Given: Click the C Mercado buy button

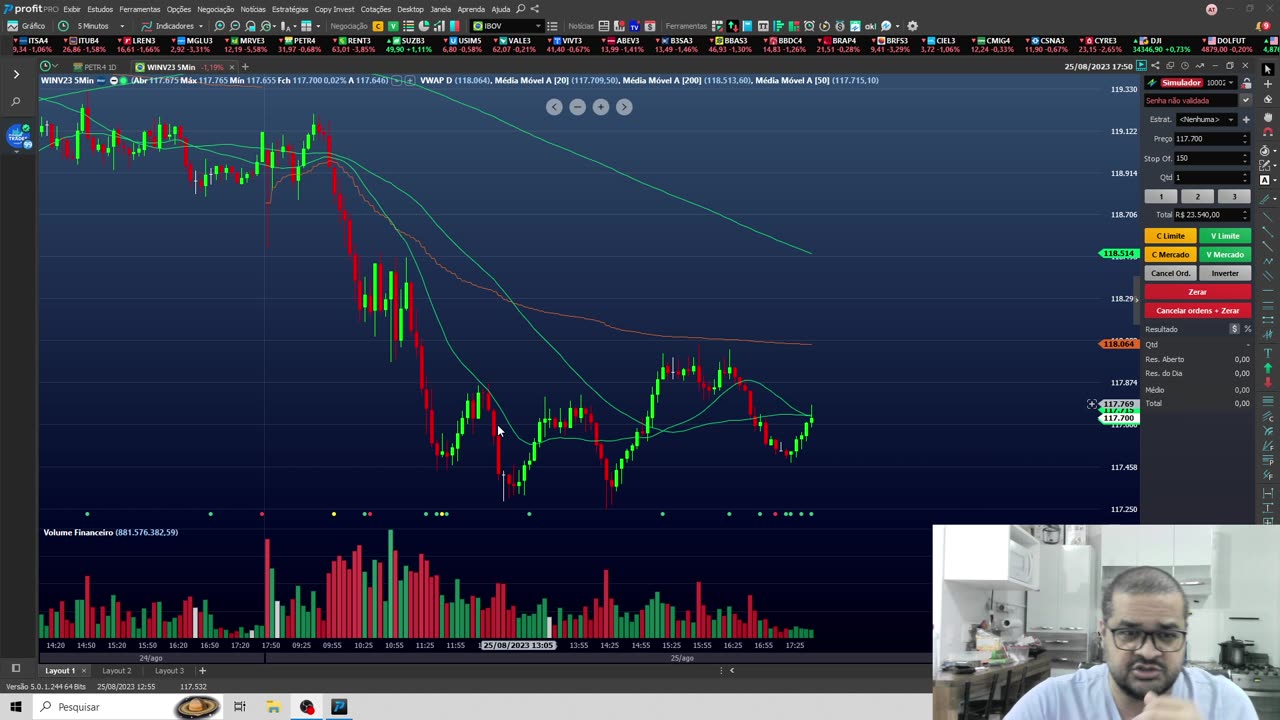Looking at the screenshot, I should pyautogui.click(x=1170, y=255).
